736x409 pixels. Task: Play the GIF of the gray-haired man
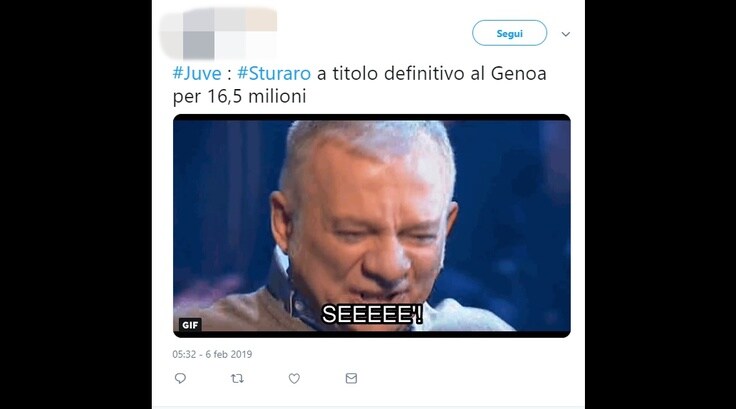click(372, 225)
